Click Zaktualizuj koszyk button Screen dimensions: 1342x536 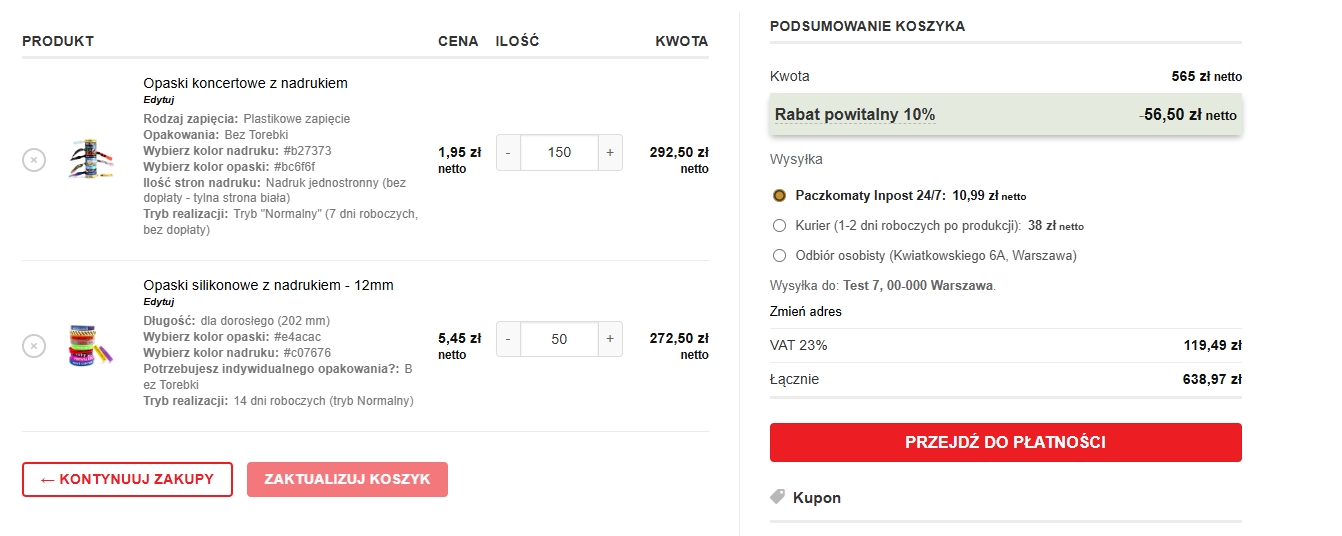[x=347, y=479]
